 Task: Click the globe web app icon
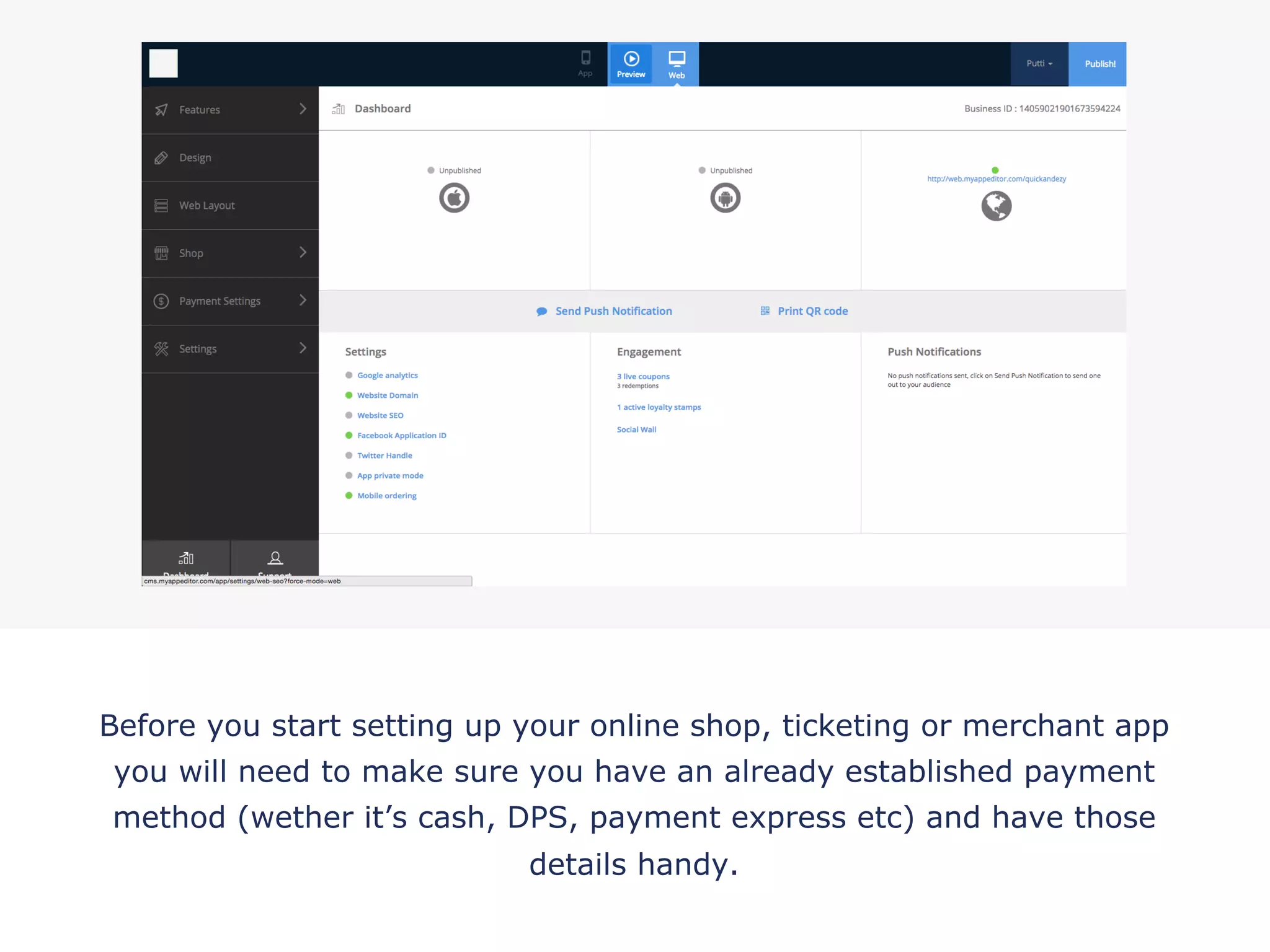pos(996,206)
